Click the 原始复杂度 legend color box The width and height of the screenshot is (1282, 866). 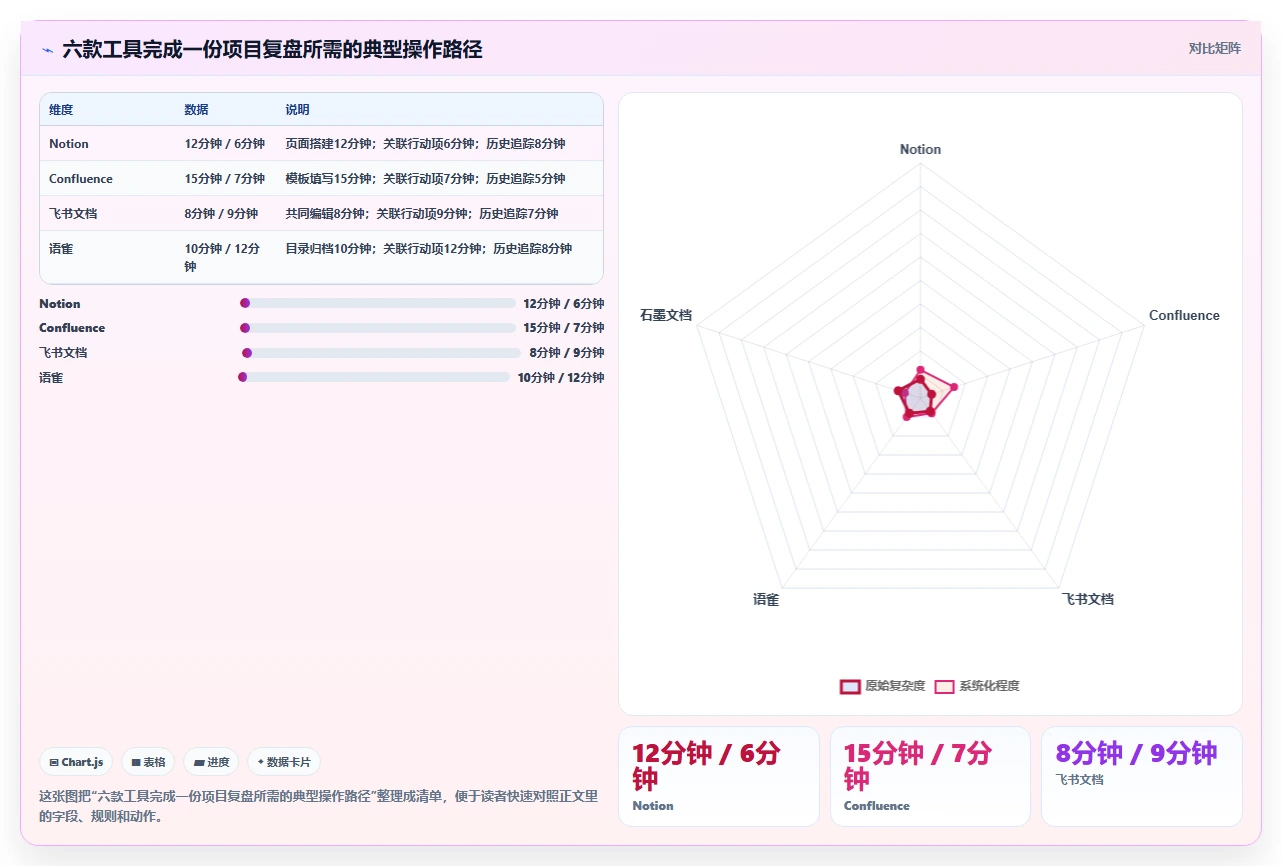pyautogui.click(x=850, y=686)
